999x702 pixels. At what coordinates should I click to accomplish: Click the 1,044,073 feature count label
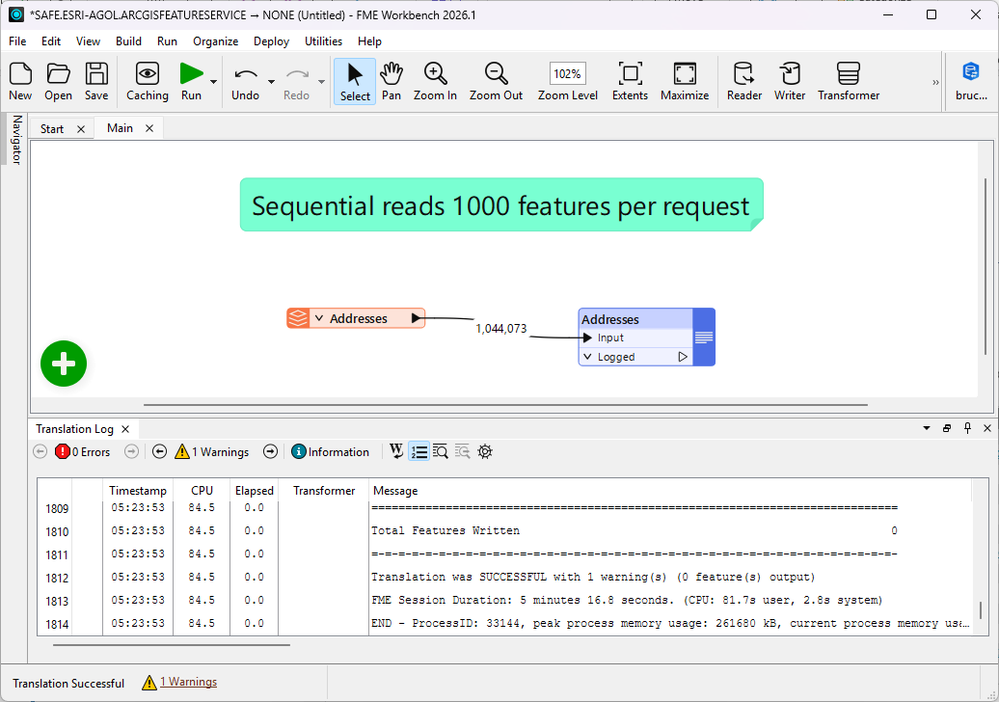click(x=501, y=329)
